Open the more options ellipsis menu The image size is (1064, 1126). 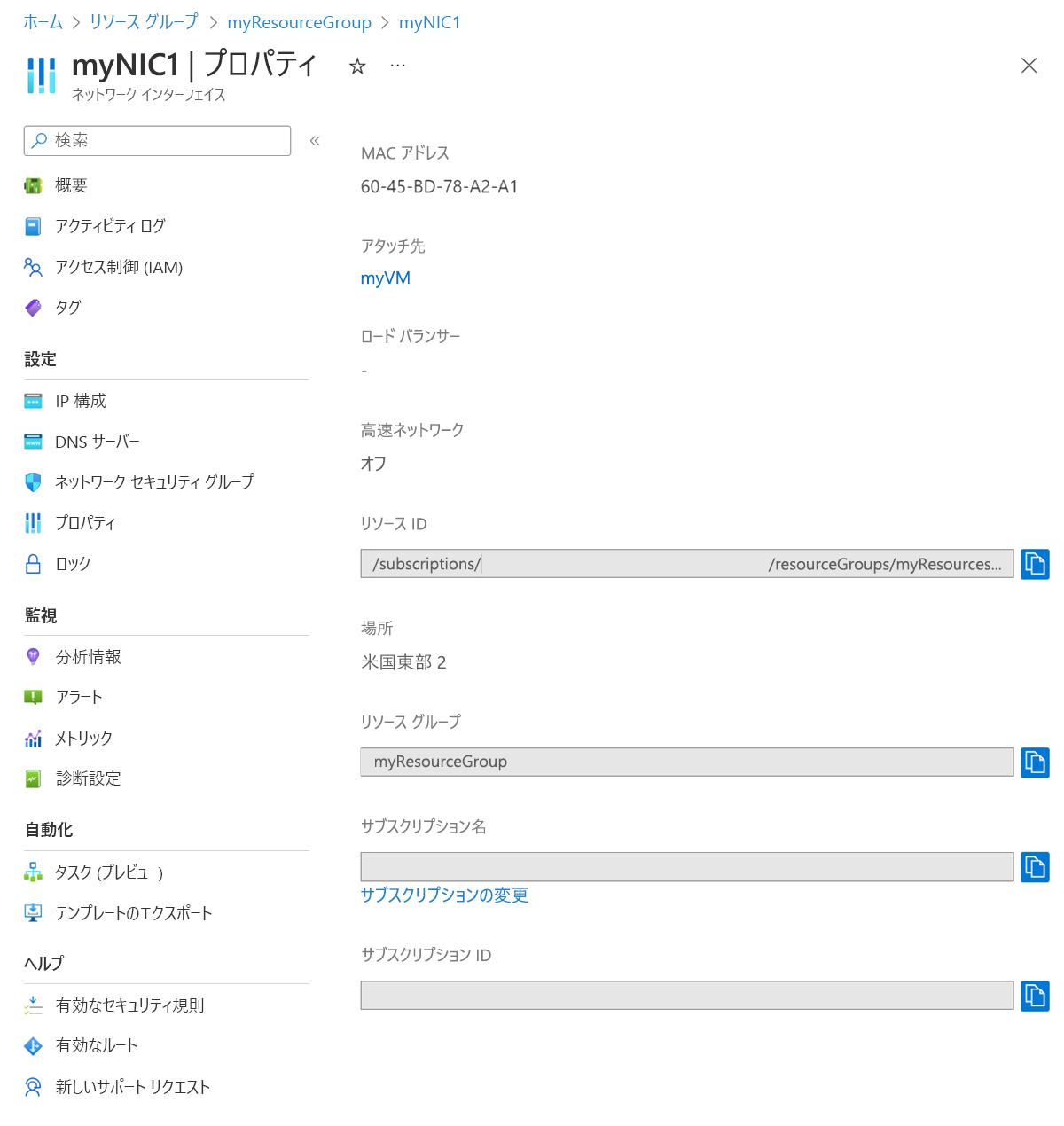click(x=398, y=66)
